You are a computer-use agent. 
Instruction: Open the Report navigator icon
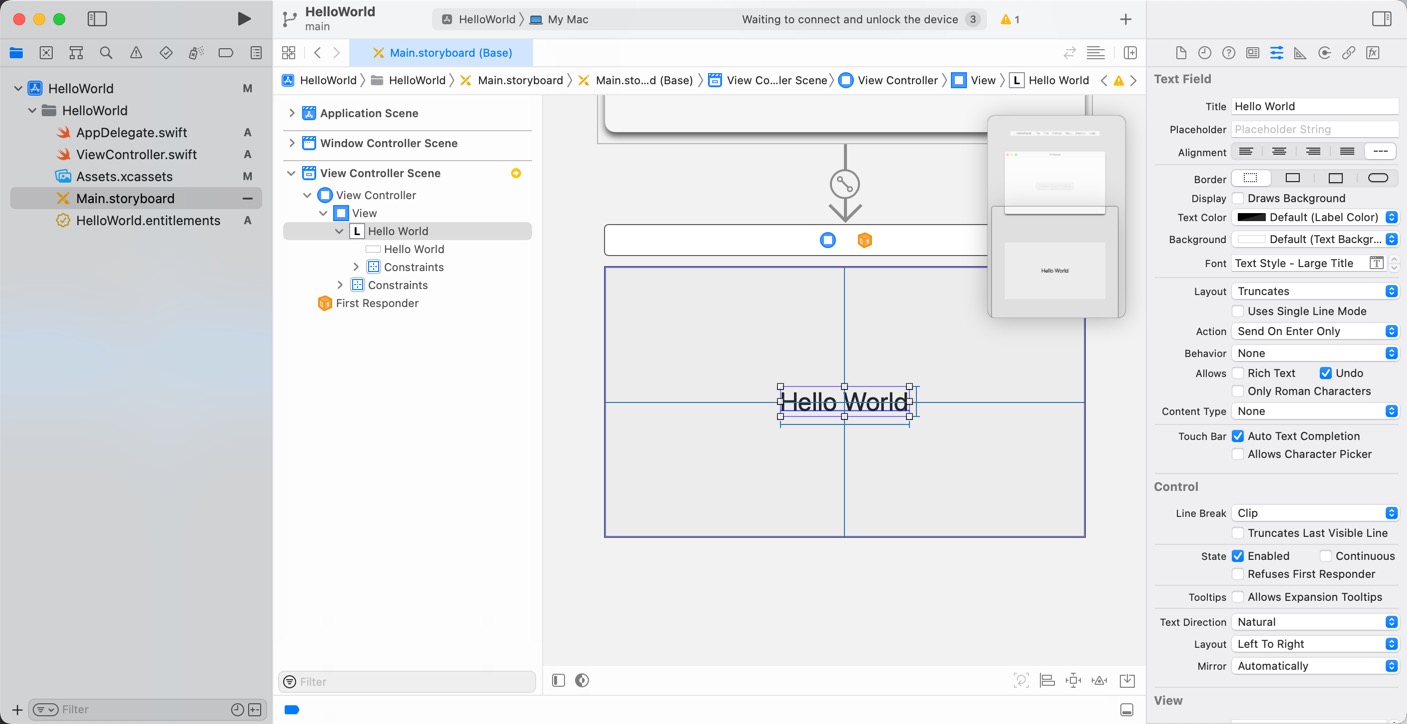(256, 53)
